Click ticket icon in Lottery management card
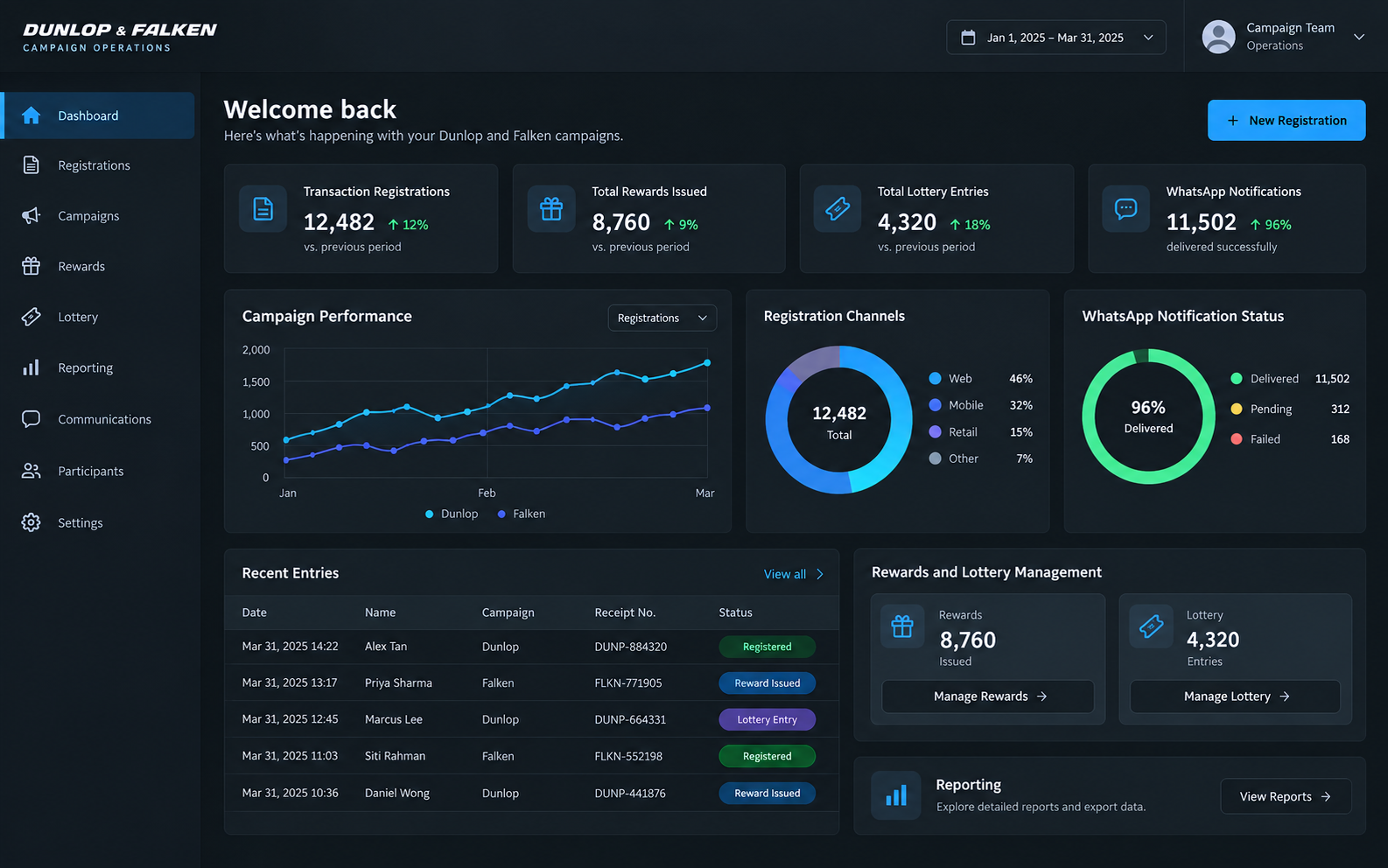 1151,626
